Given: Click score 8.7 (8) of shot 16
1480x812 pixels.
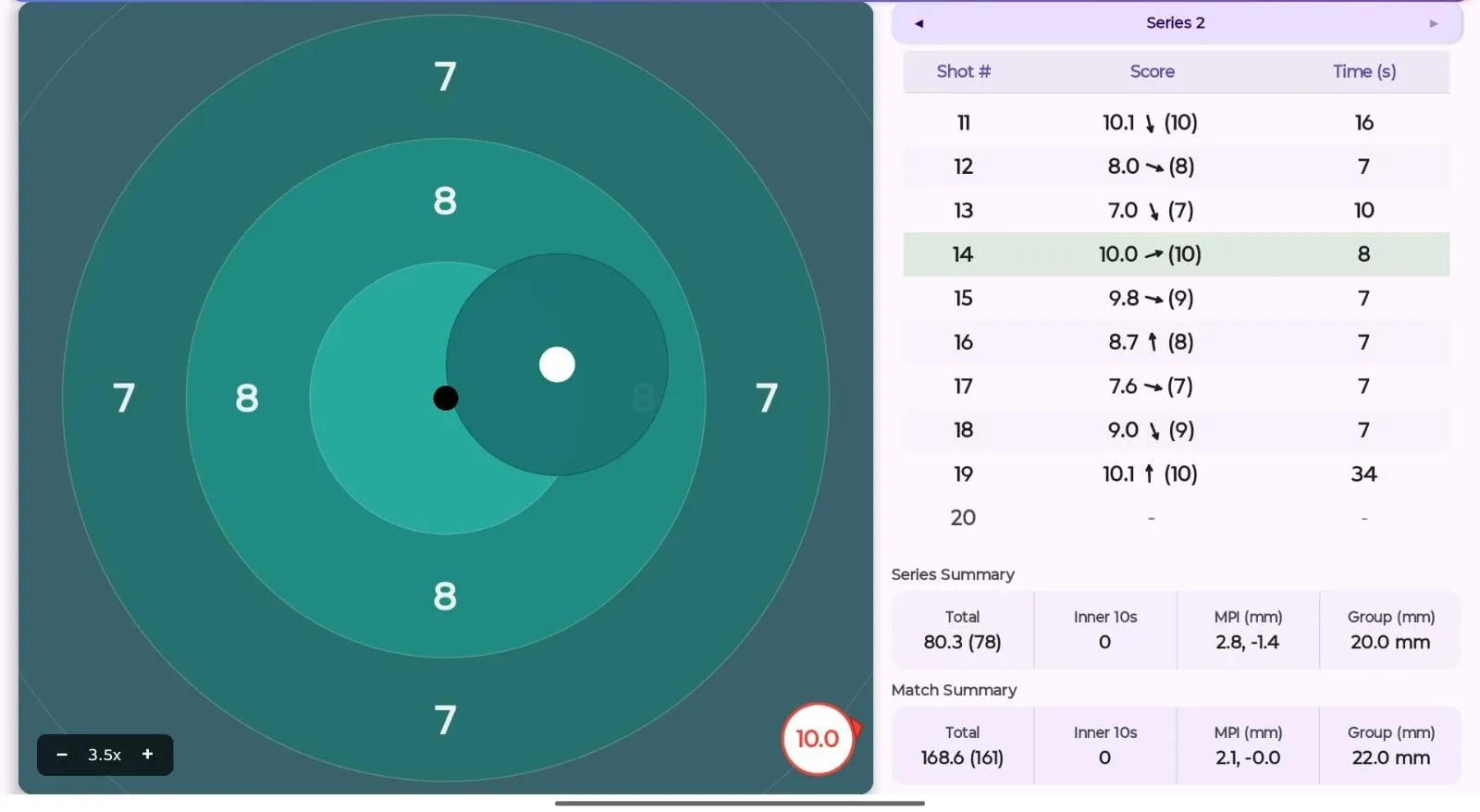Looking at the screenshot, I should [x=1151, y=342].
